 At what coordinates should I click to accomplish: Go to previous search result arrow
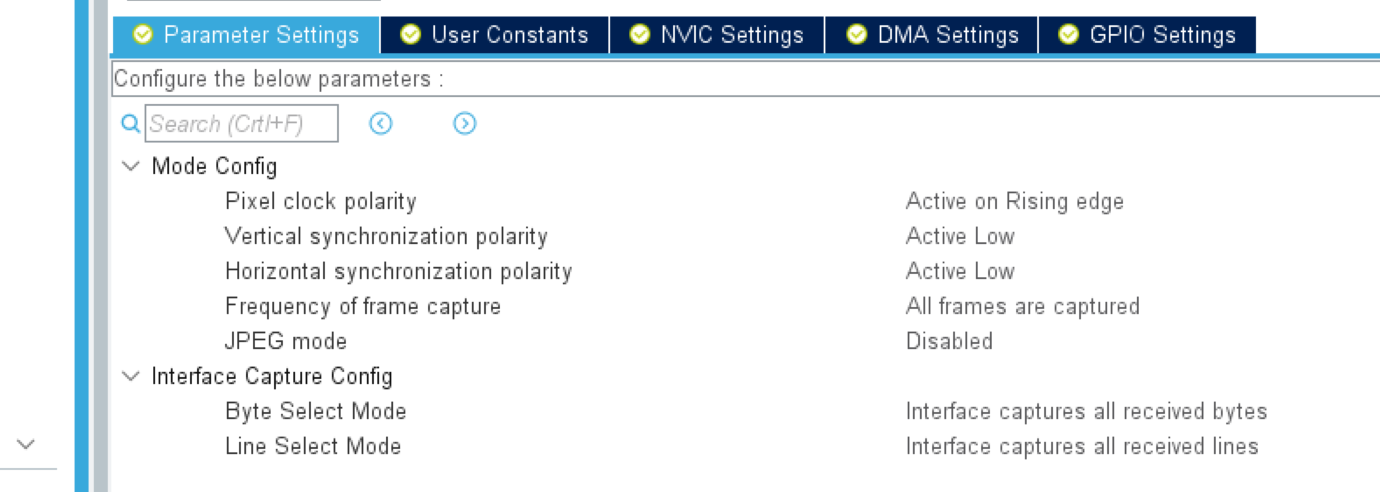click(380, 123)
